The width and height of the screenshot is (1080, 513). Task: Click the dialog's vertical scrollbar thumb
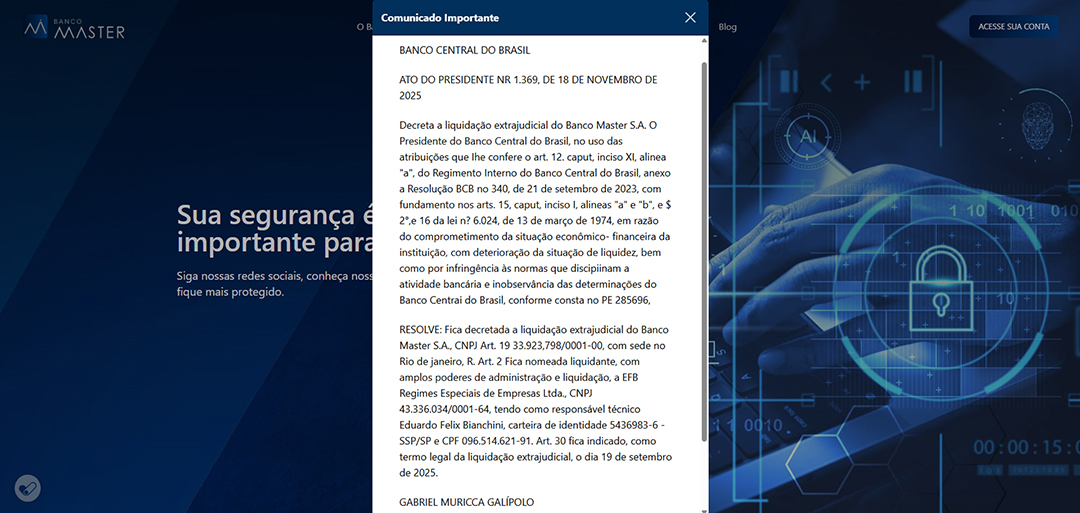[703, 251]
